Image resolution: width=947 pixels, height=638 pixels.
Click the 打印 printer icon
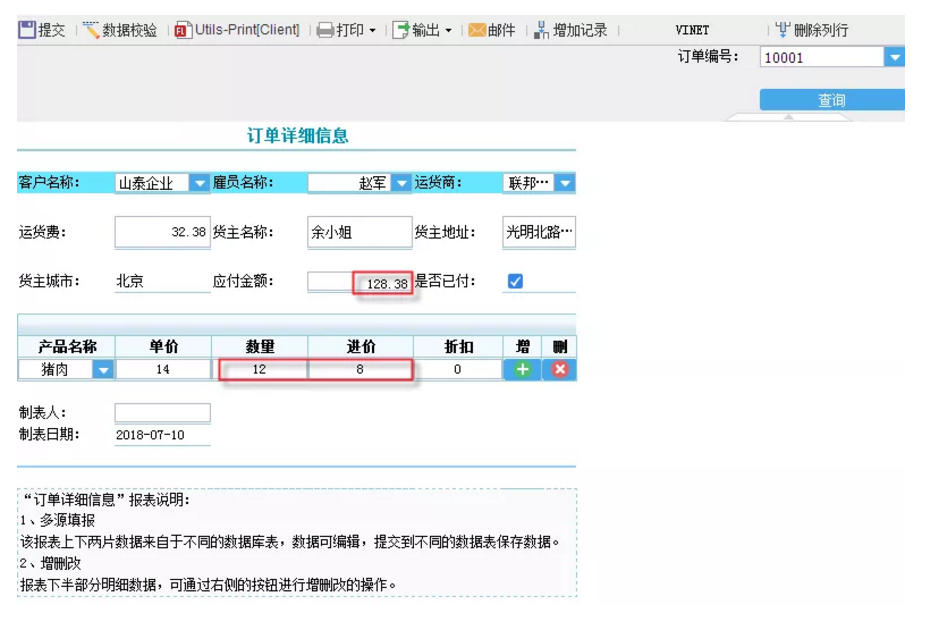coord(325,30)
